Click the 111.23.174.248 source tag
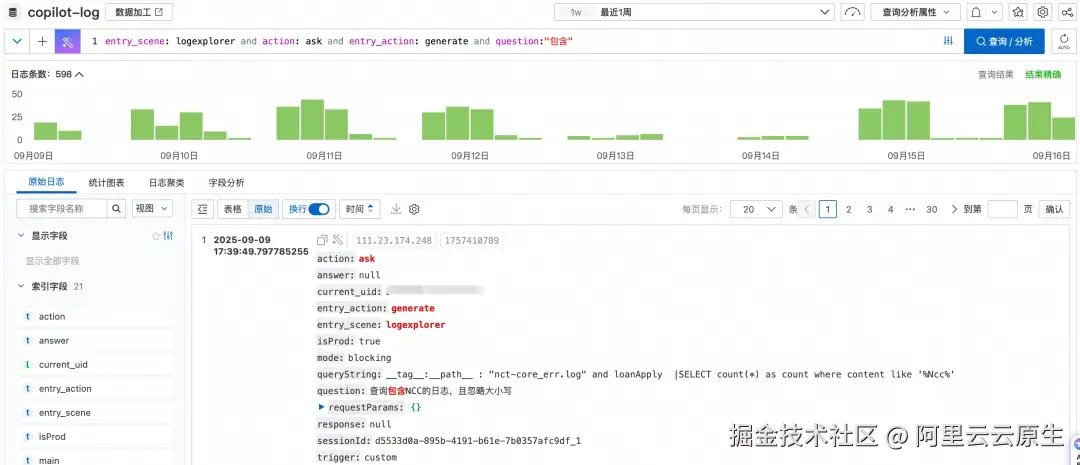This screenshot has height=465, width=1080. point(394,240)
